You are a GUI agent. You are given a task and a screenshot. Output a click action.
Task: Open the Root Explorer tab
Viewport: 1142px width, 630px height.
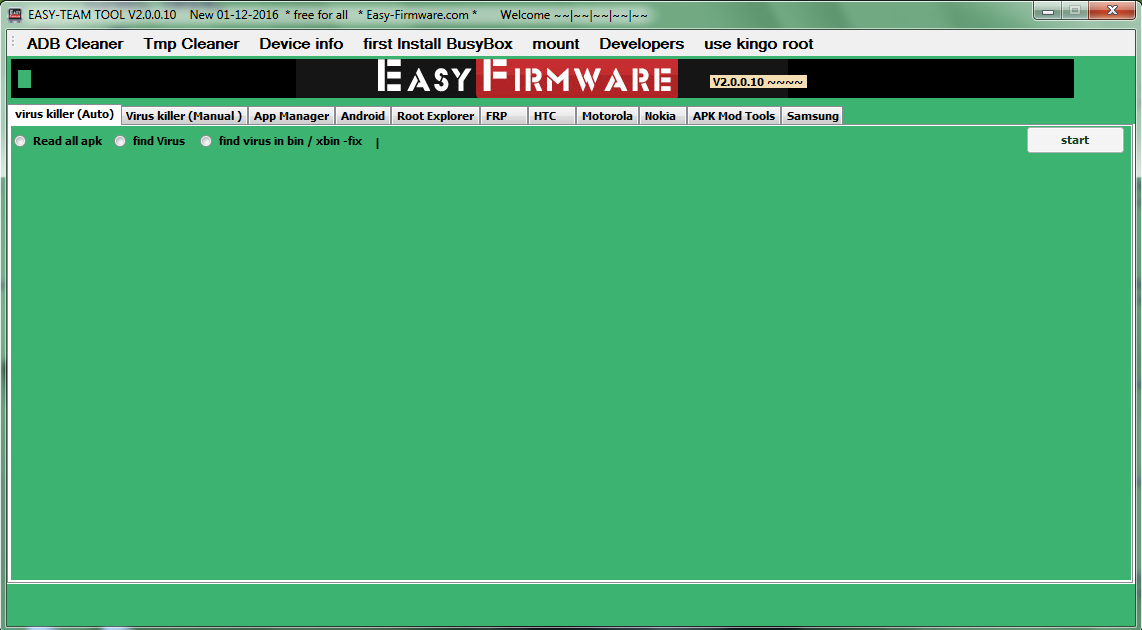coord(436,116)
